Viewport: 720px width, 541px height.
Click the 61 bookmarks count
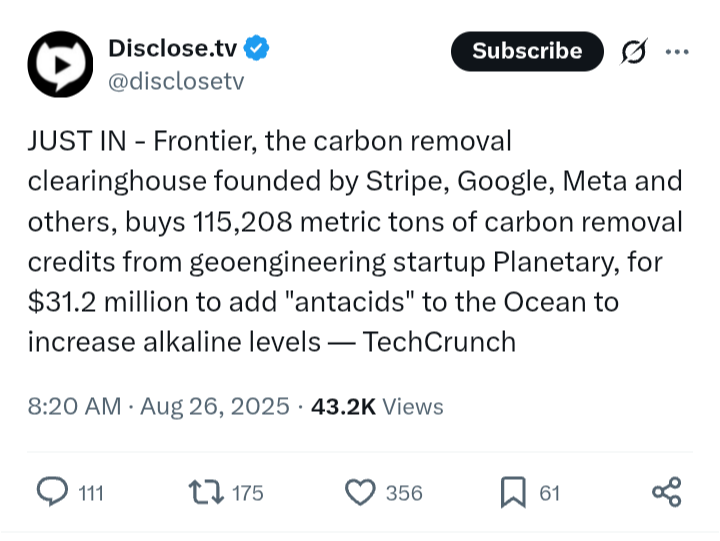coord(549,493)
